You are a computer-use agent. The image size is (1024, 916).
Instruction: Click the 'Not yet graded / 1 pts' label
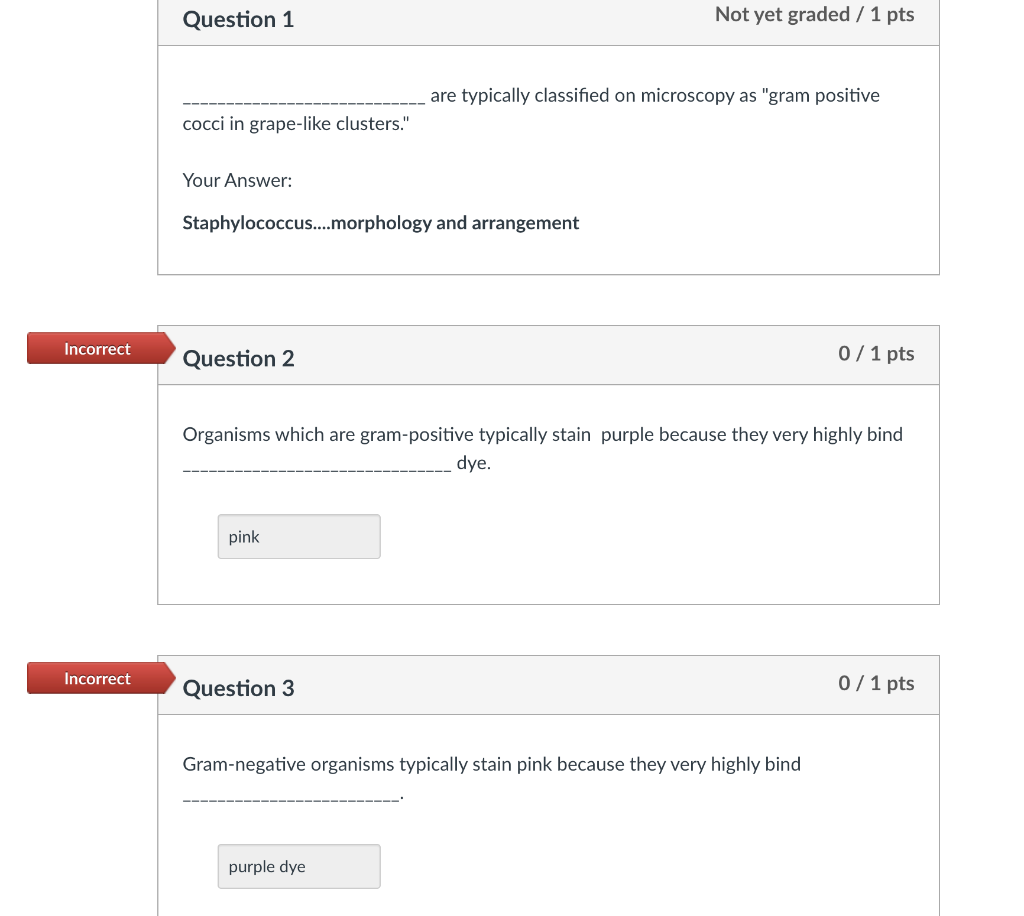814,14
